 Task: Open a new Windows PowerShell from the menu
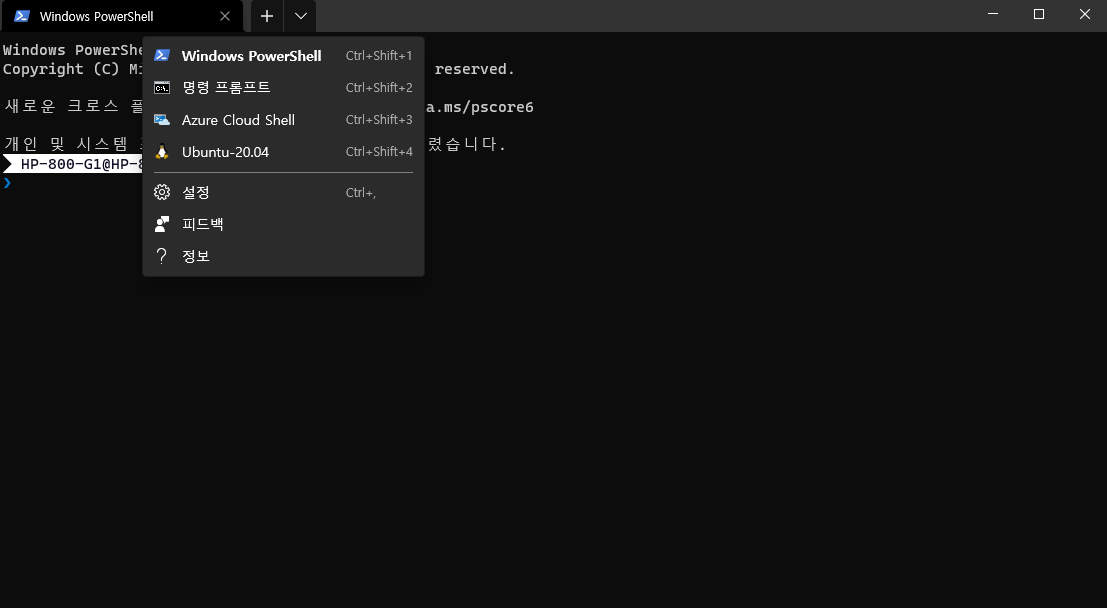251,55
